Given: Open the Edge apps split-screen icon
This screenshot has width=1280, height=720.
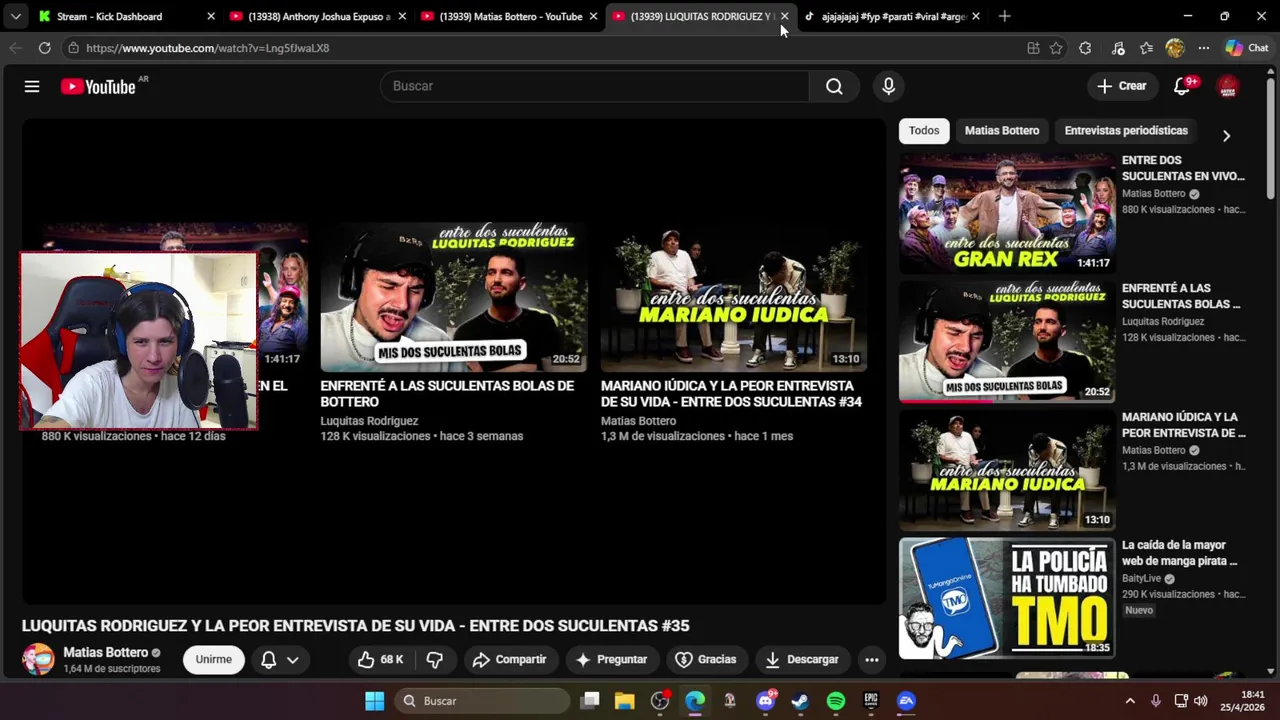Looking at the screenshot, I should click(x=1033, y=48).
